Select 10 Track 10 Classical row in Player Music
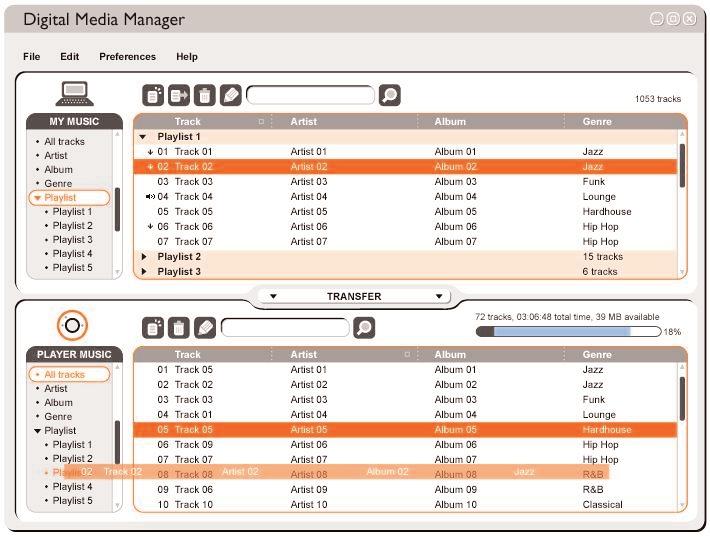The image size is (710, 537). tap(405, 504)
